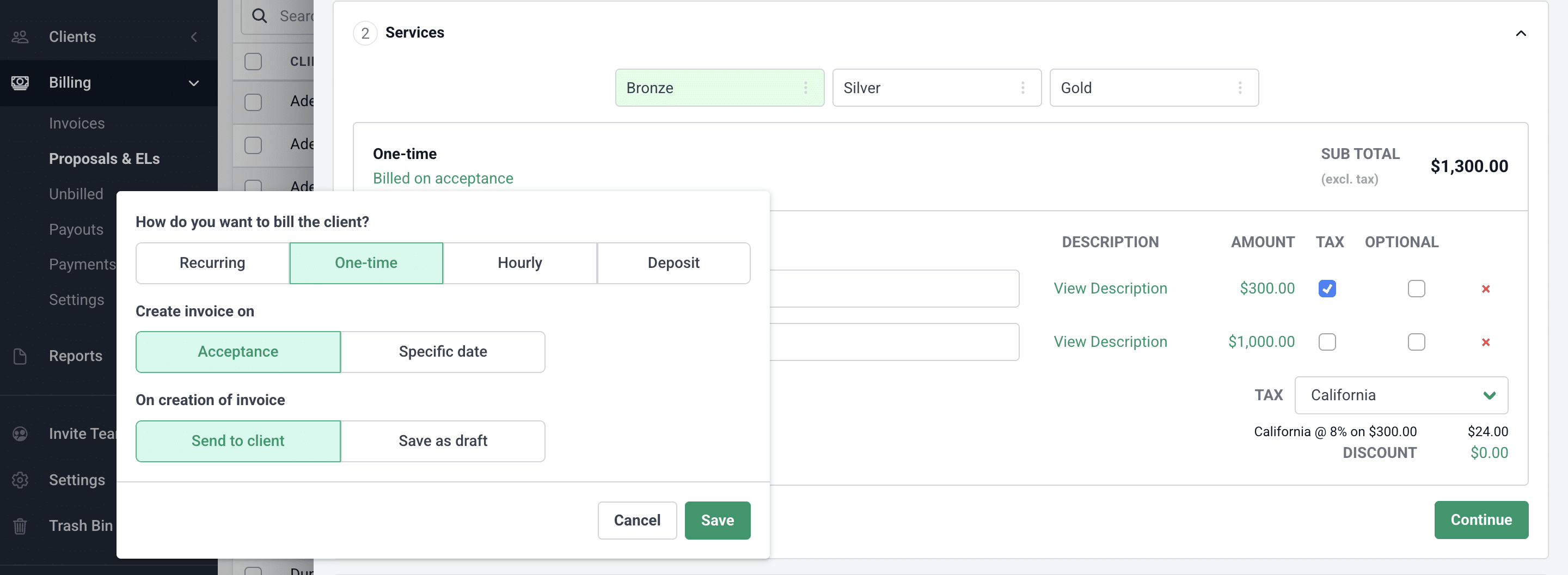Open the Silver package three-dot menu
Viewport: 1568px width, 575px height.
1022,88
